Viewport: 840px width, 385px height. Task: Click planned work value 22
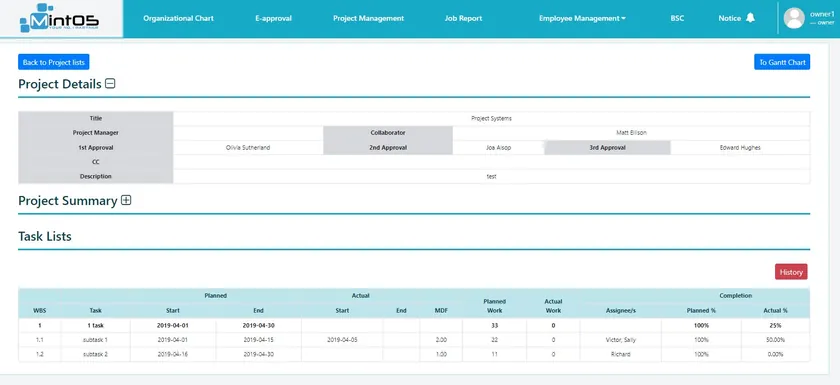tap(494, 339)
